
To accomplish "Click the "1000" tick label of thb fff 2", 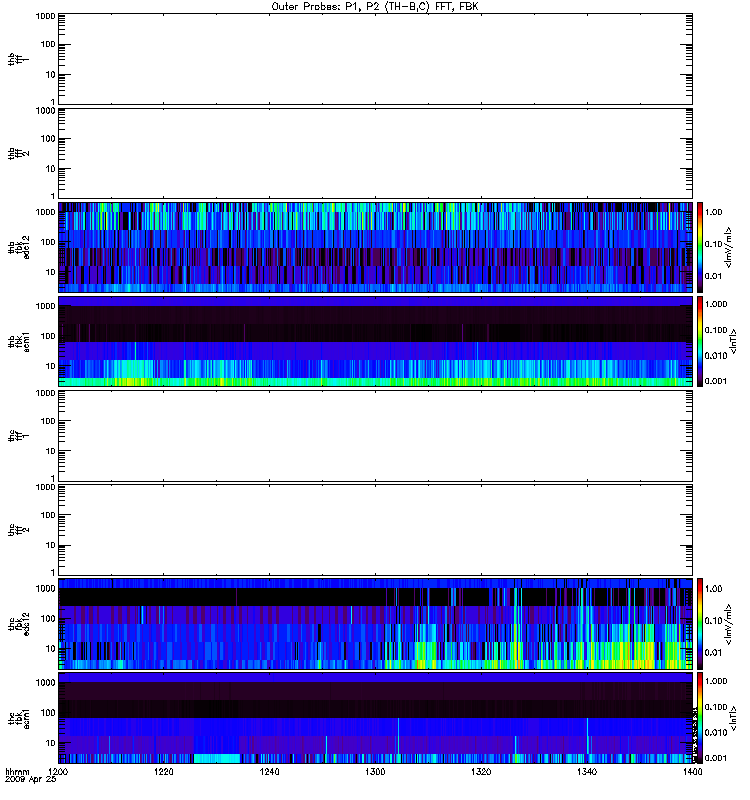I will click(45, 111).
